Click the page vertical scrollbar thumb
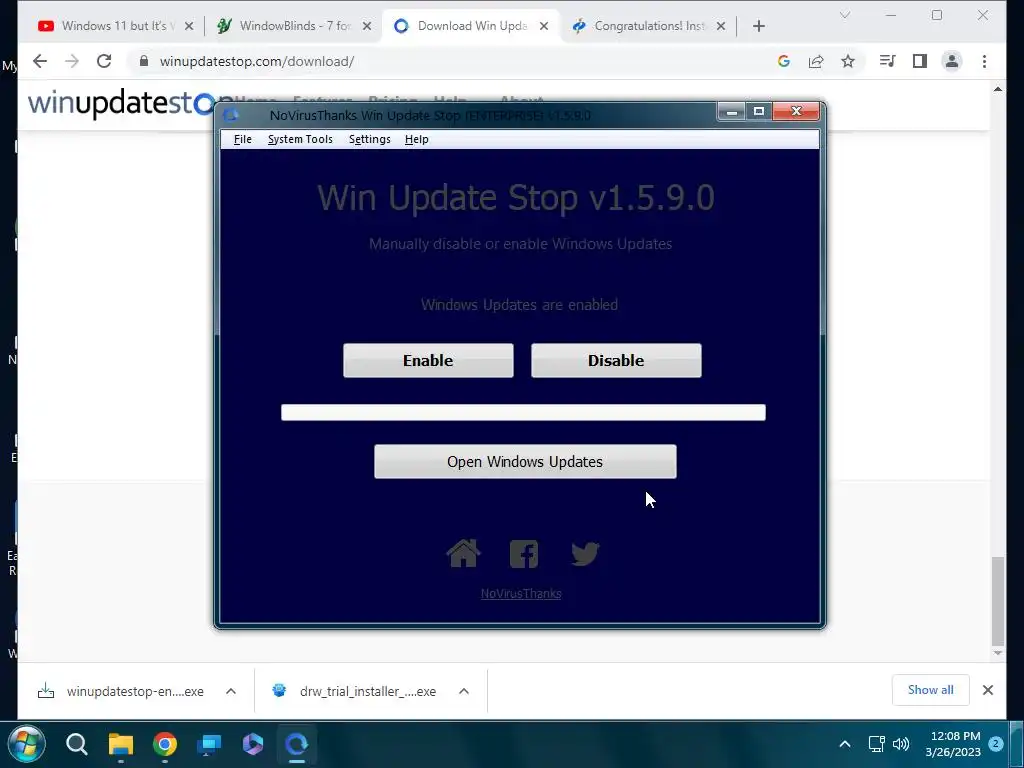Screen dimensions: 1024x768 [997, 601]
